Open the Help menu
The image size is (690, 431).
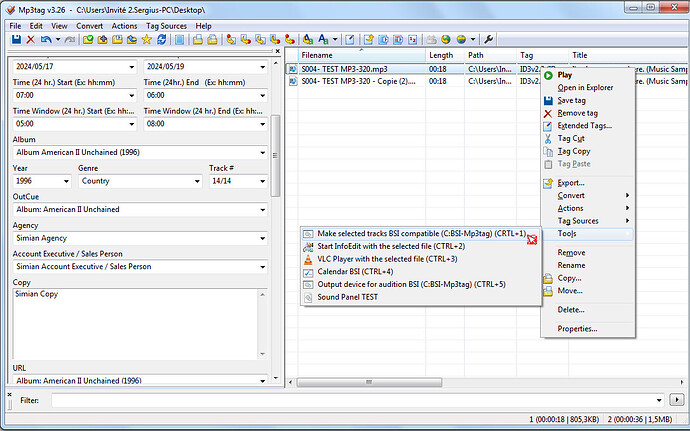tap(203, 26)
